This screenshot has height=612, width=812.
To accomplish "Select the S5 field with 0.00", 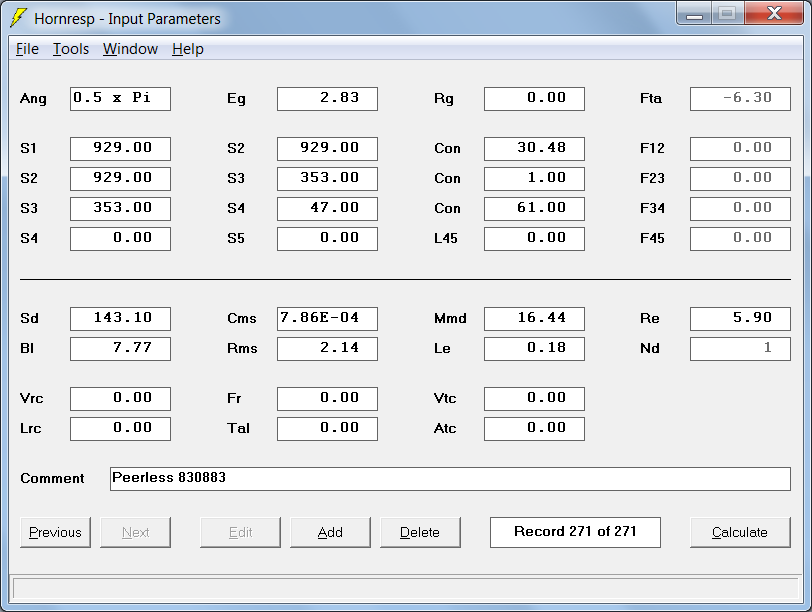I will [x=327, y=239].
